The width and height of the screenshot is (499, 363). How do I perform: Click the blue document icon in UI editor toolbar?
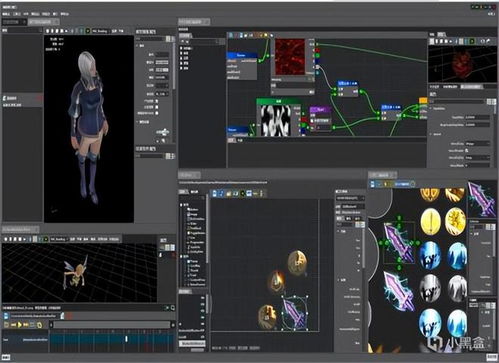pyautogui.click(x=215, y=193)
